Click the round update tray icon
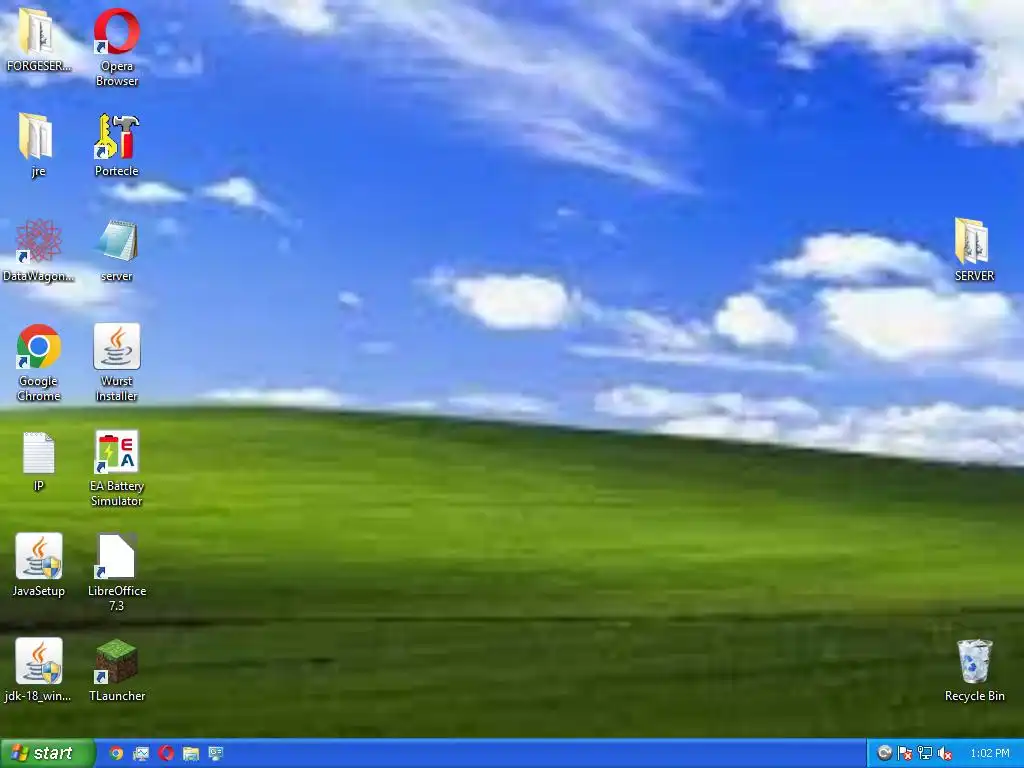The width and height of the screenshot is (1024, 768). (x=884, y=753)
